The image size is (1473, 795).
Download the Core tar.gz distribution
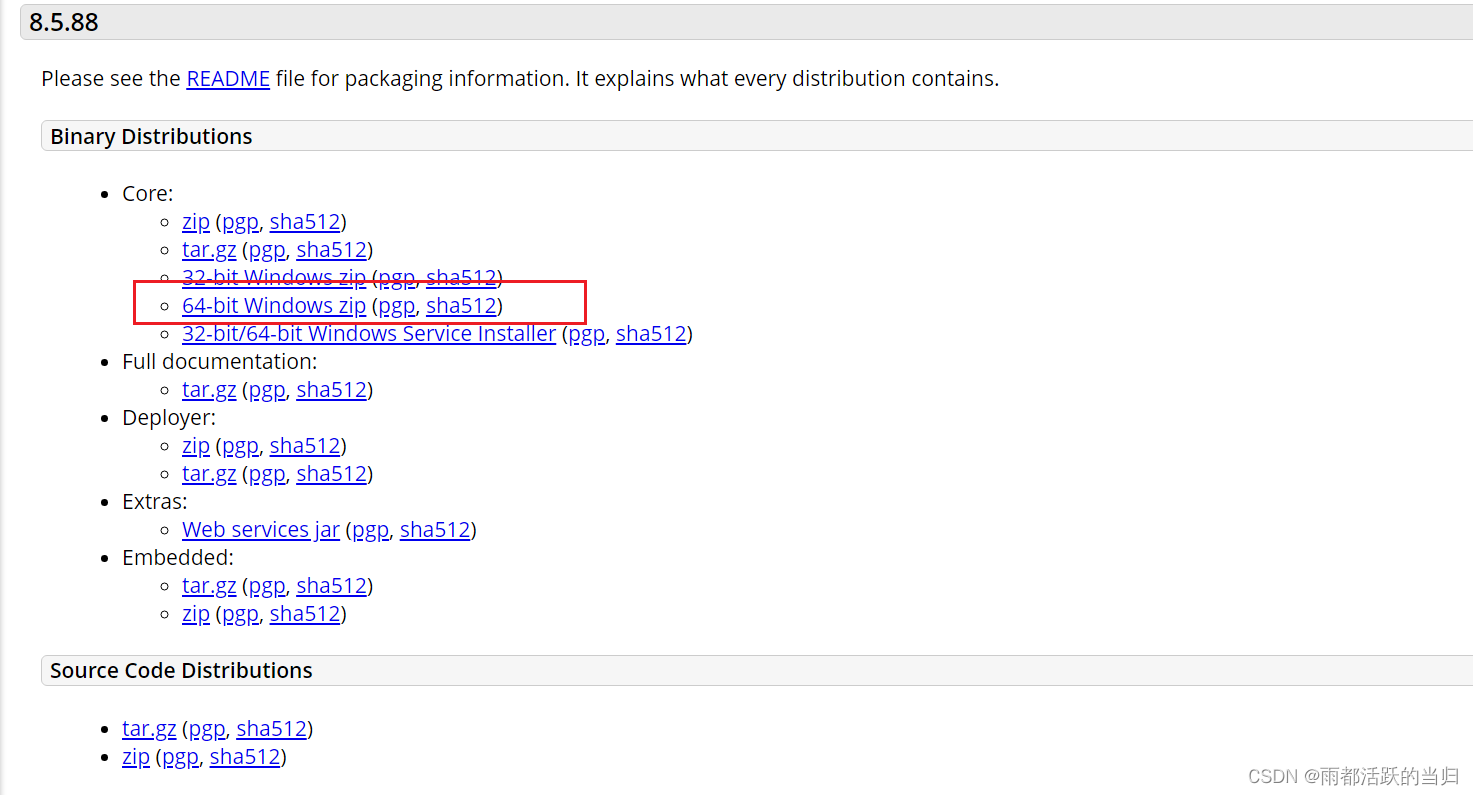[209, 249]
